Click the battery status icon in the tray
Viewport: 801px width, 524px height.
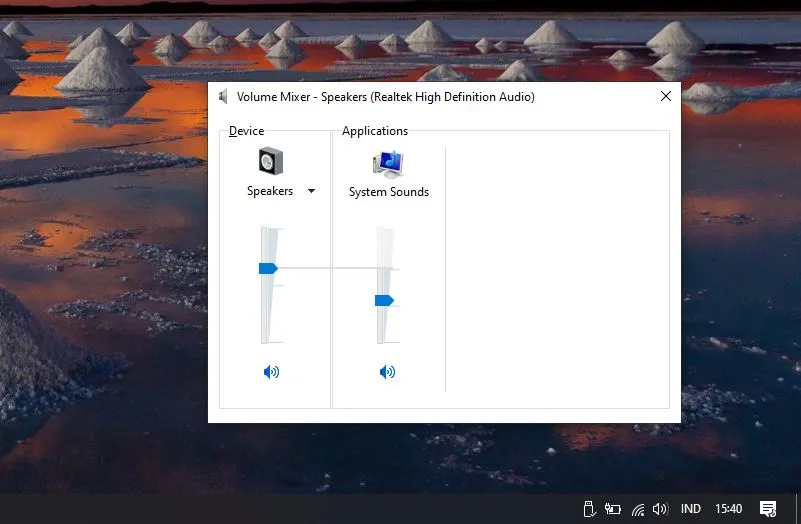tap(613, 509)
